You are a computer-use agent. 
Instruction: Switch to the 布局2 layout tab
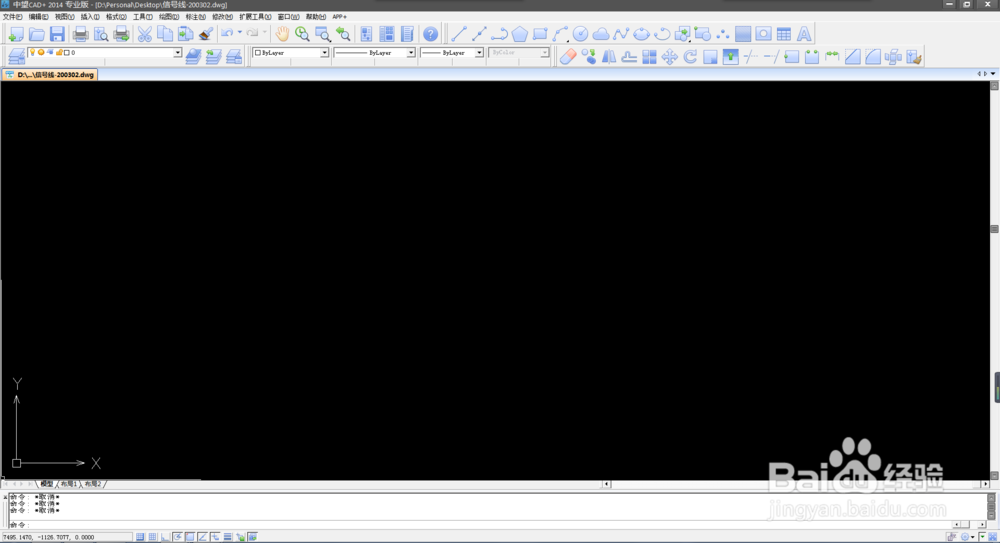[x=93, y=484]
